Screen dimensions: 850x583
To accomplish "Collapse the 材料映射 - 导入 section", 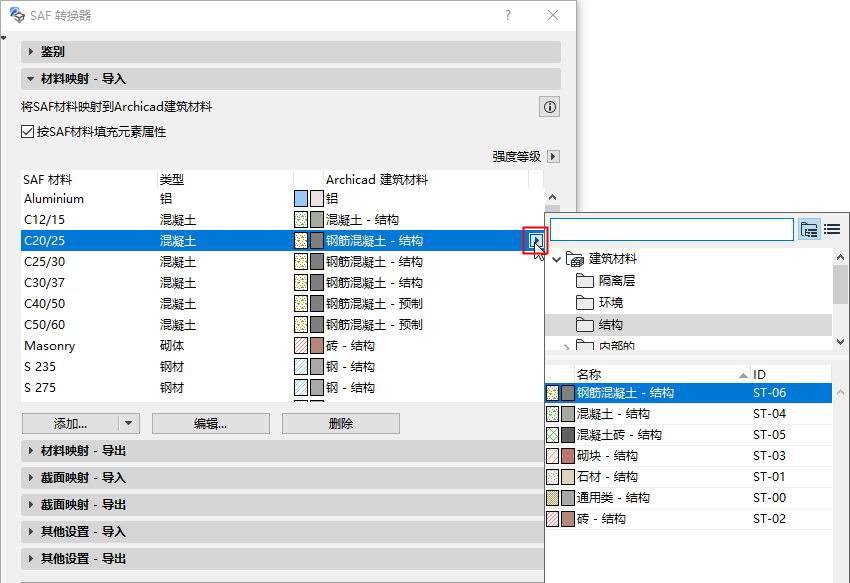I will click(291, 79).
